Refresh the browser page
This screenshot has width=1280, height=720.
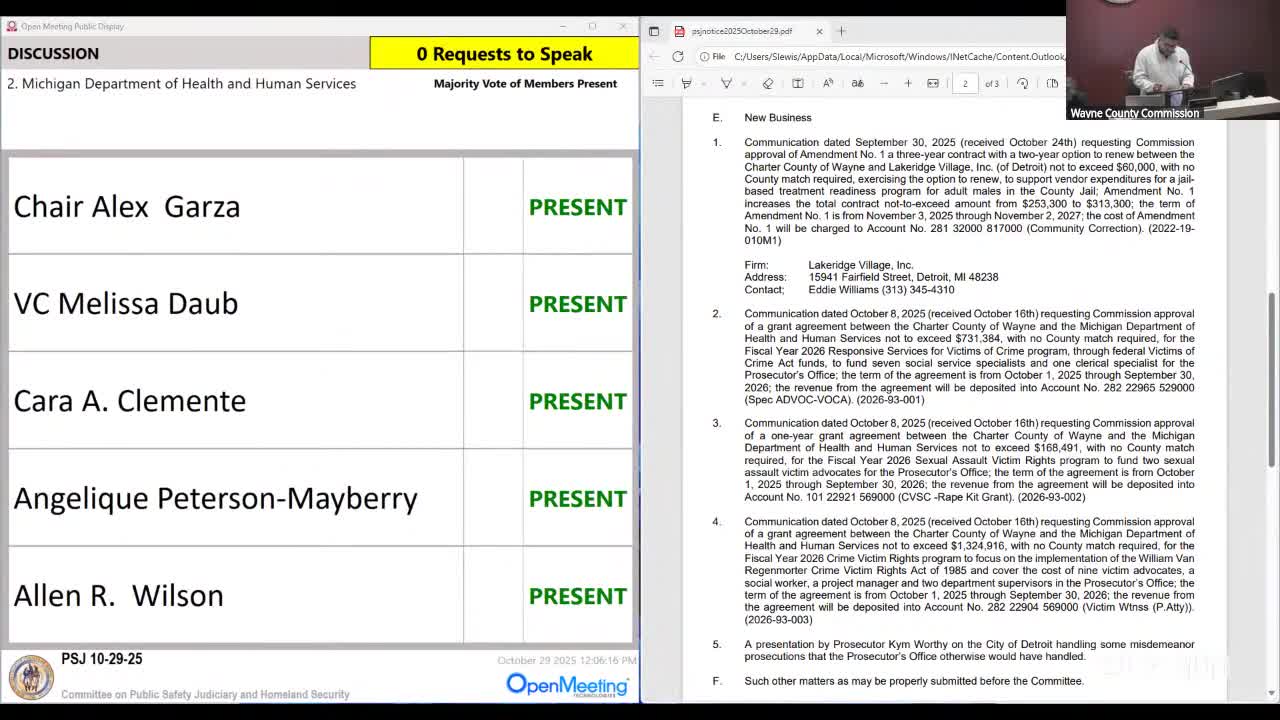point(678,57)
